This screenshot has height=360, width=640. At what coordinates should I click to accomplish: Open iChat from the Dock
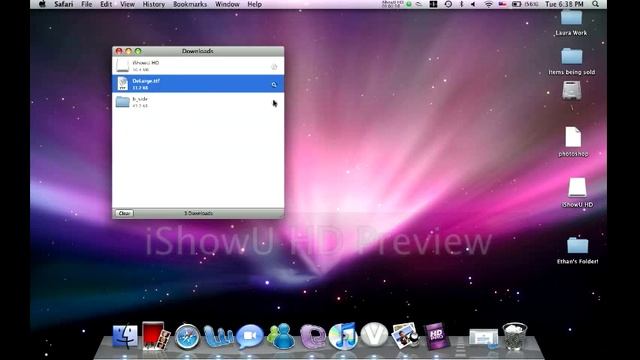[250, 336]
